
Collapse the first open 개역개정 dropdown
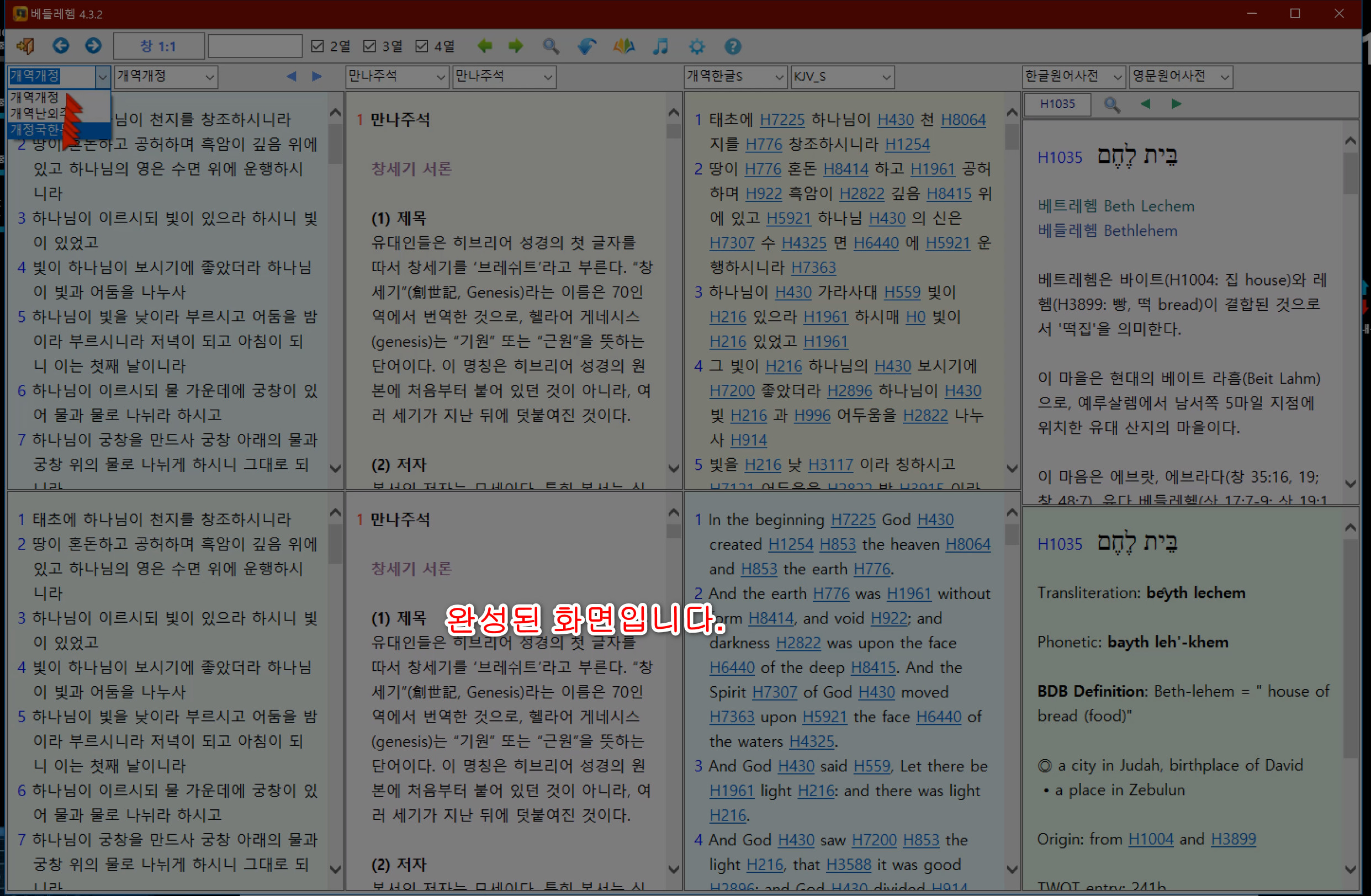(x=103, y=77)
